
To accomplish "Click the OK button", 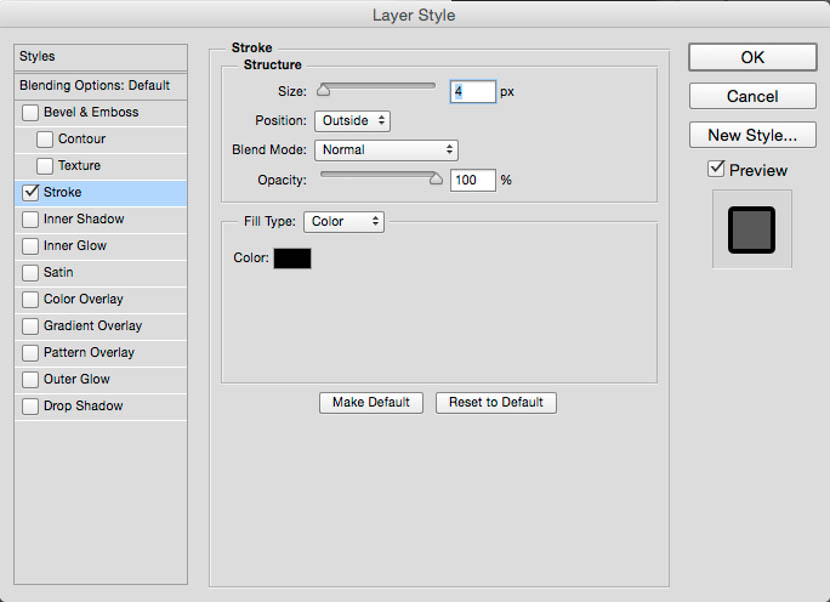I will [x=752, y=57].
